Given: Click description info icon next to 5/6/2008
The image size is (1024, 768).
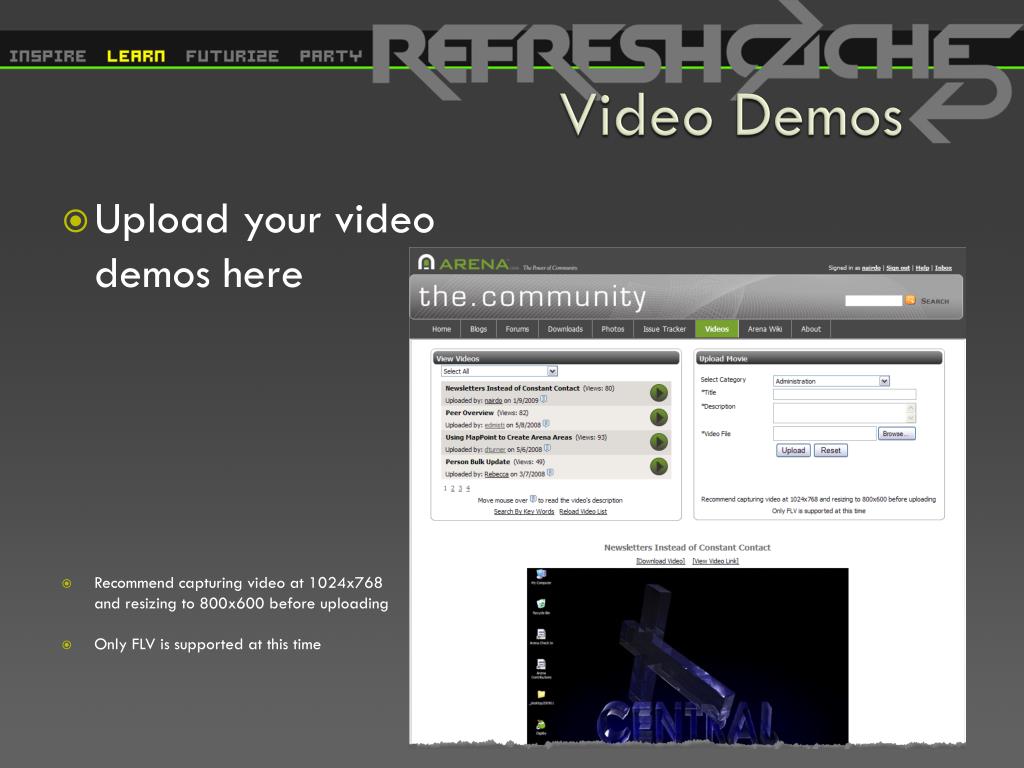Looking at the screenshot, I should coord(548,449).
